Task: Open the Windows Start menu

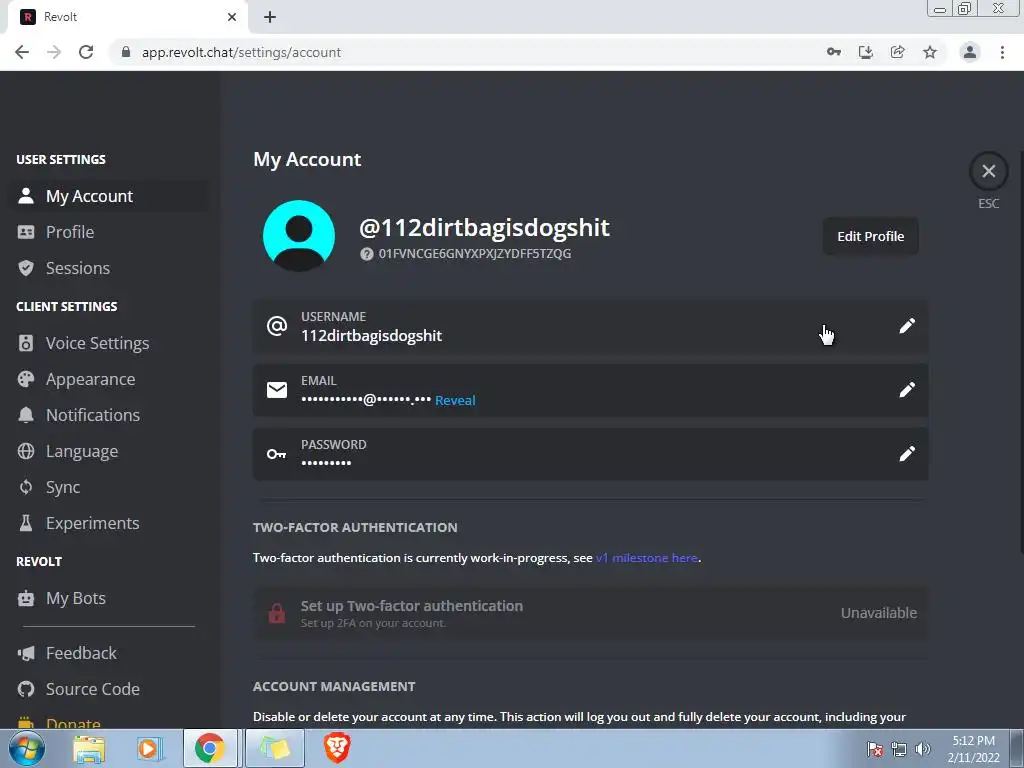Action: click(x=27, y=748)
